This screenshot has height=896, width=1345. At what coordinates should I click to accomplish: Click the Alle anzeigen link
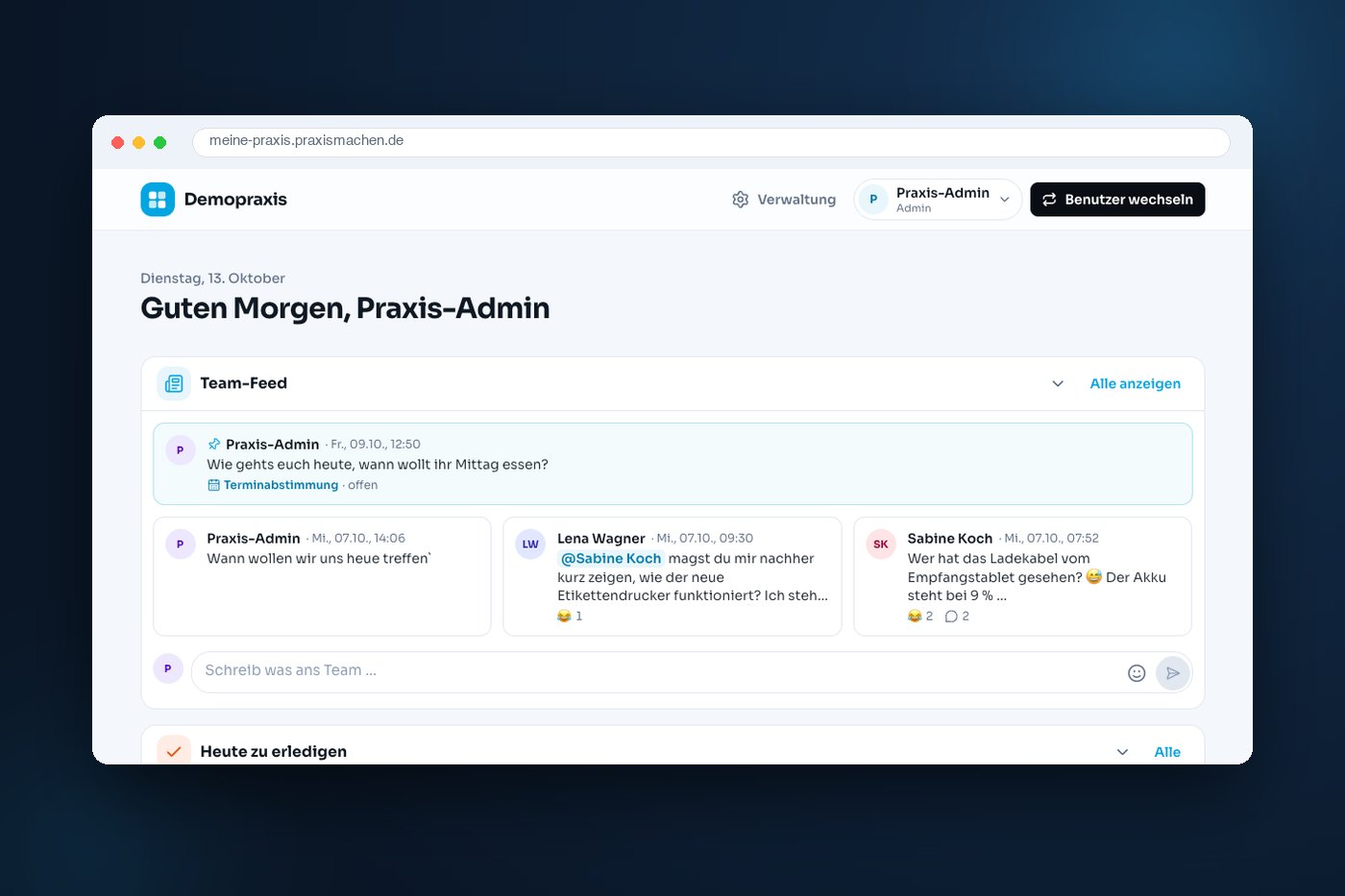[1135, 384]
